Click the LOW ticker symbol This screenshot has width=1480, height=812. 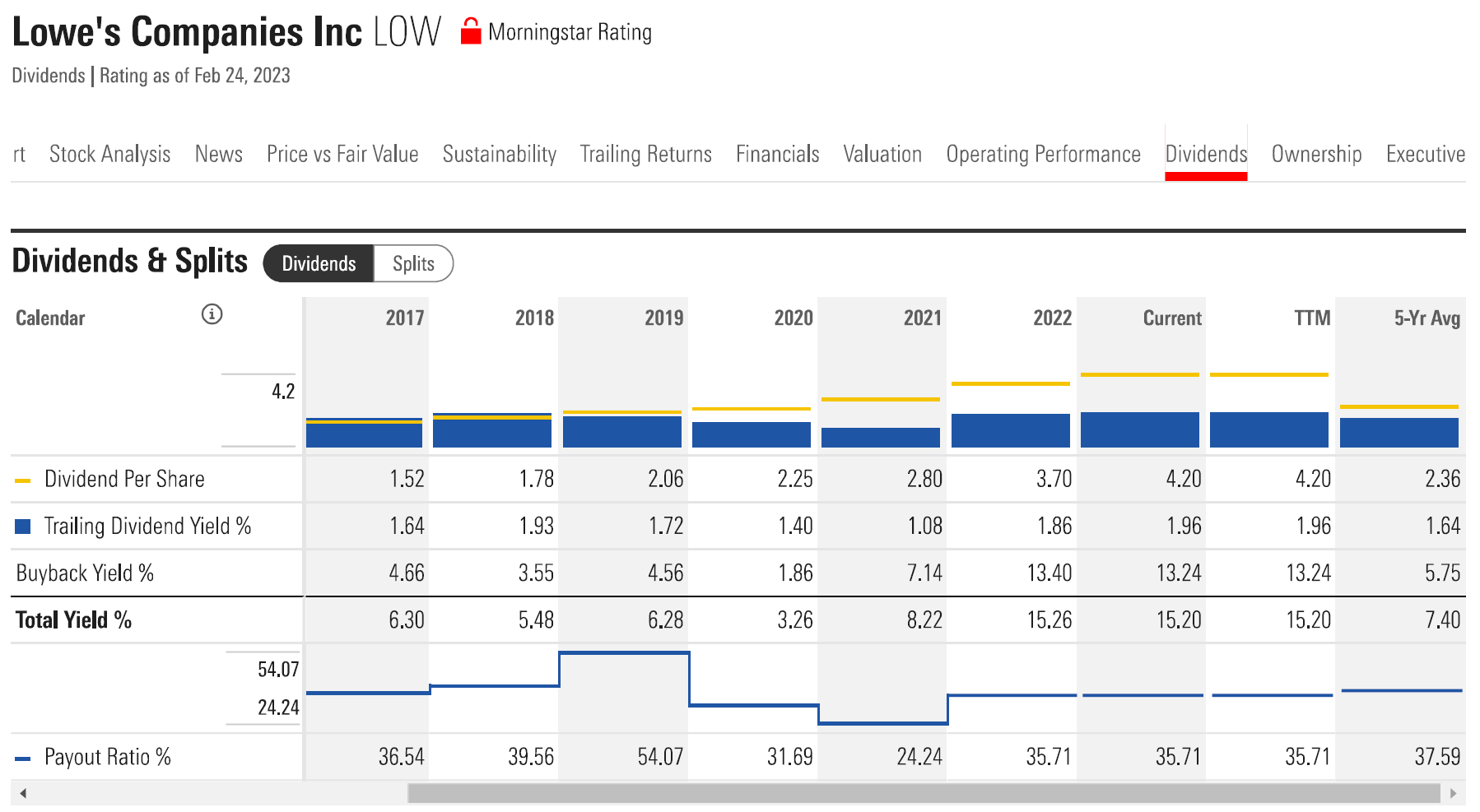click(x=407, y=32)
